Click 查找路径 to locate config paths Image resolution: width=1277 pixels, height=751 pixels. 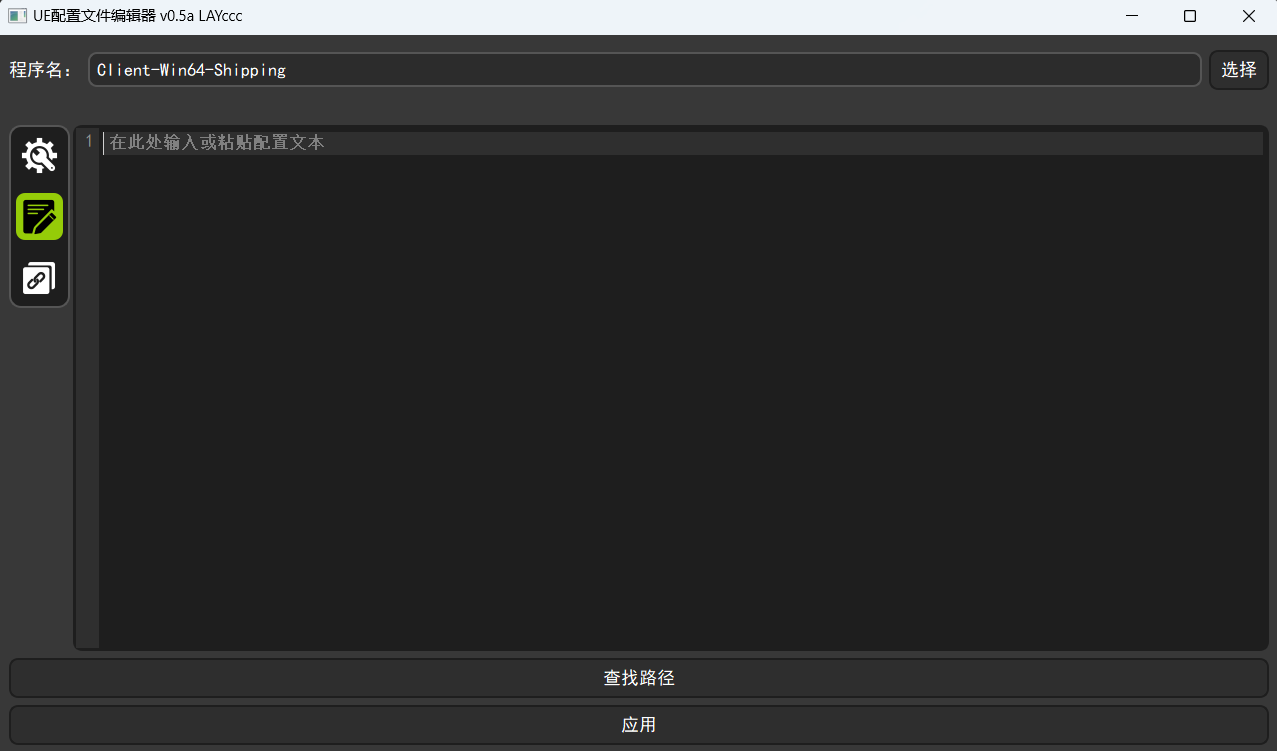[x=638, y=677]
